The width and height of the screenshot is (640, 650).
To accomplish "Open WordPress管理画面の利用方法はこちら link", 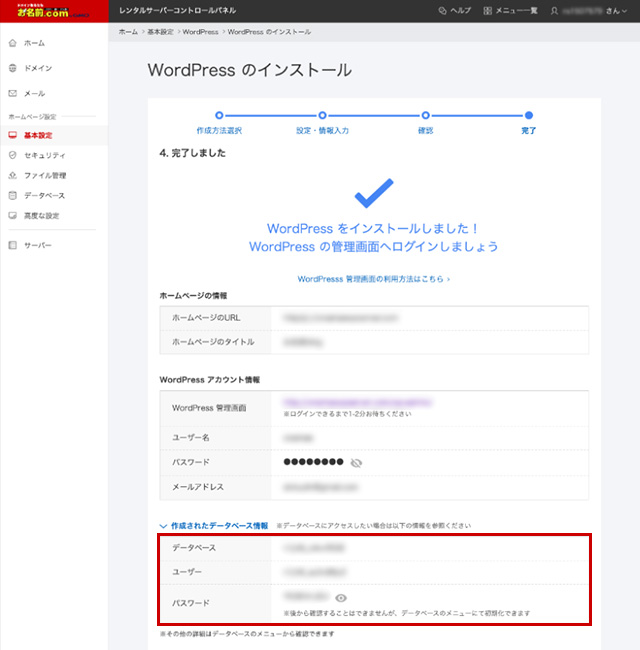I will pyautogui.click(x=373, y=279).
